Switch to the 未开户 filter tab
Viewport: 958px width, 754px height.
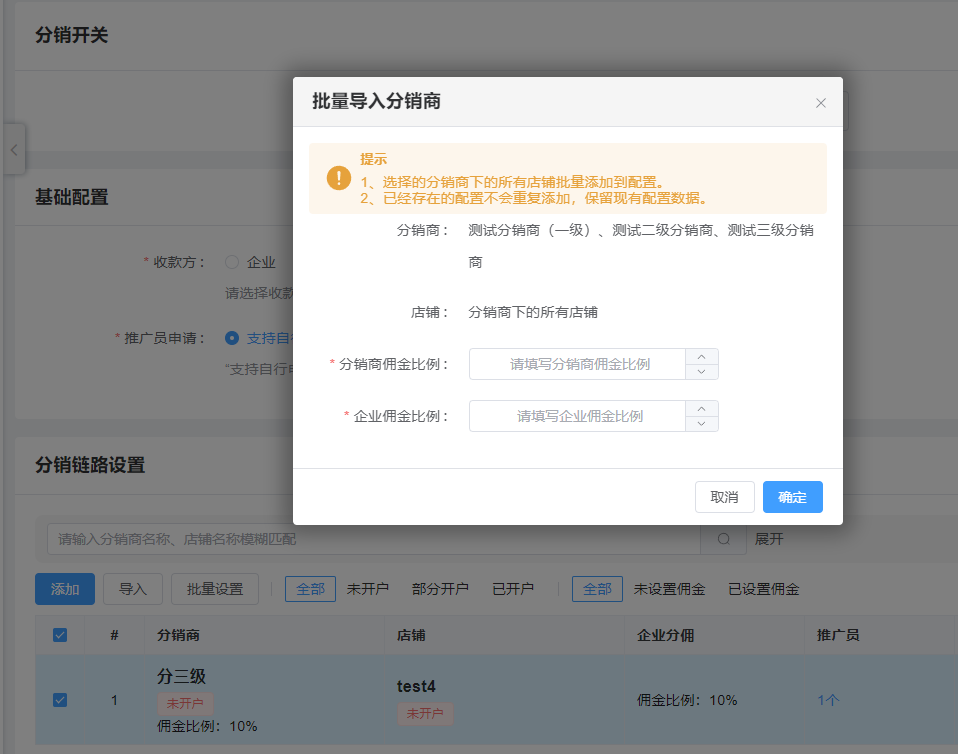coord(369,589)
